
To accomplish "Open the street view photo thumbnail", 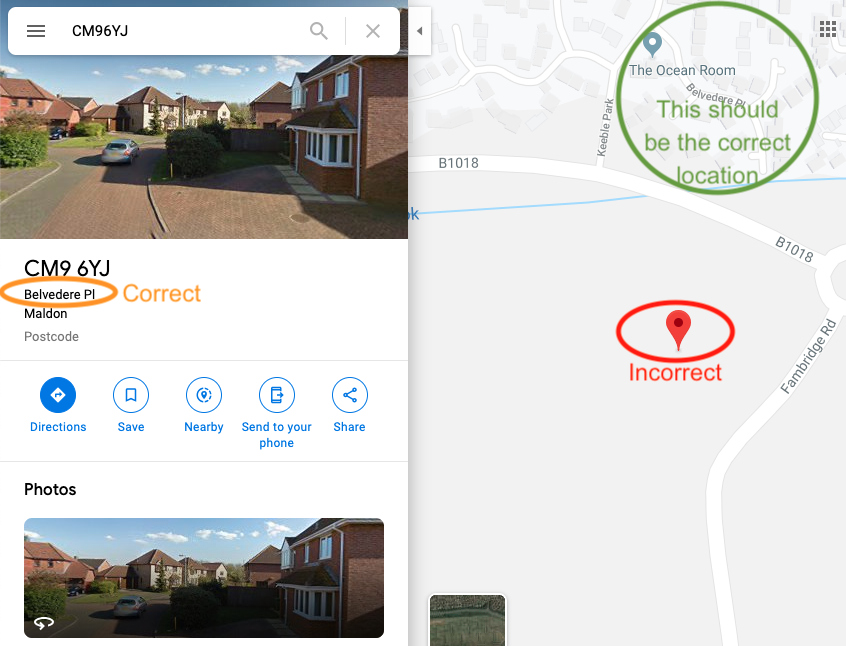I will pos(204,578).
